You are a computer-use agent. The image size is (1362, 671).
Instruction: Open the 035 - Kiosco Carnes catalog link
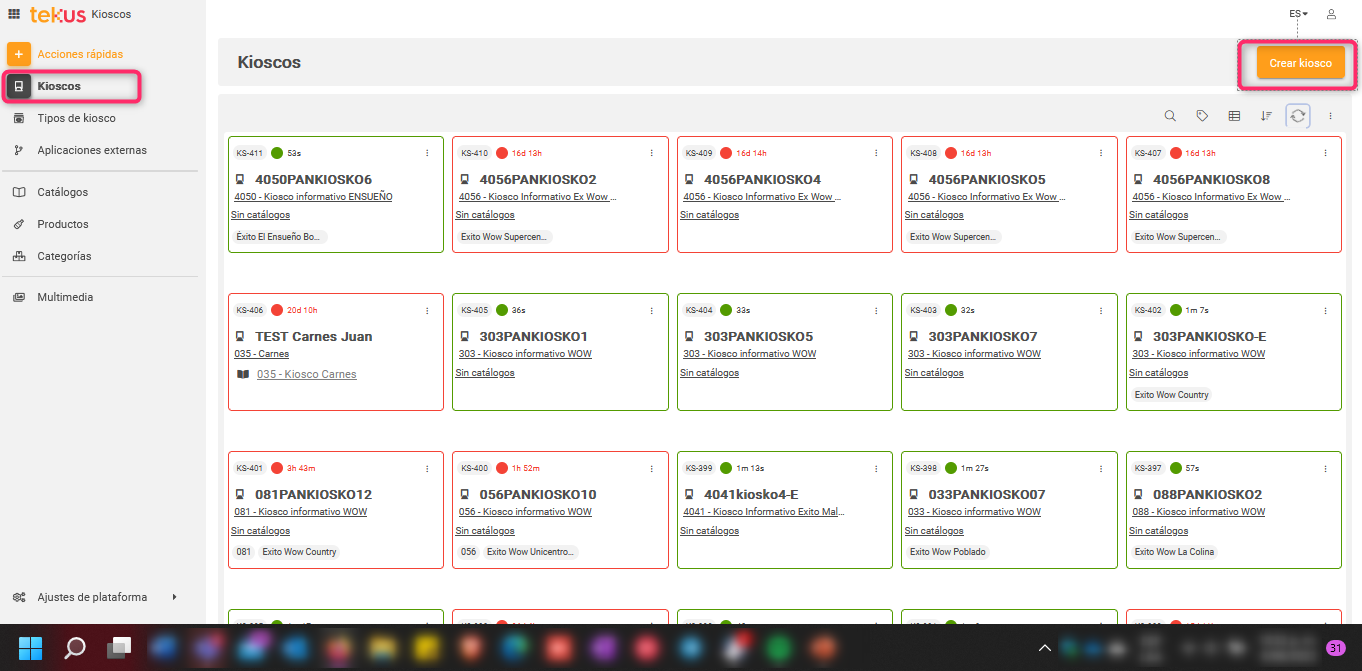coord(306,374)
